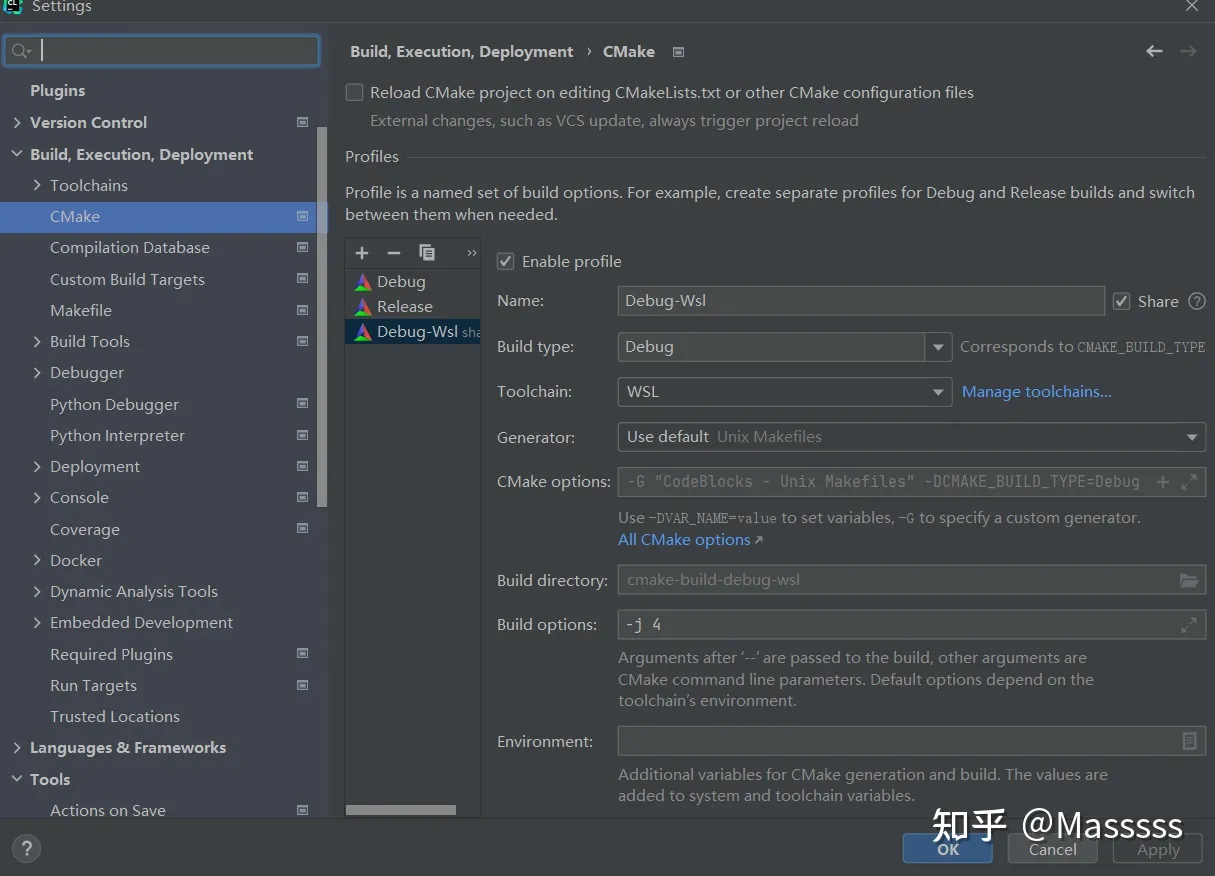
Task: Toggle the Share checkbox
Action: (1122, 301)
